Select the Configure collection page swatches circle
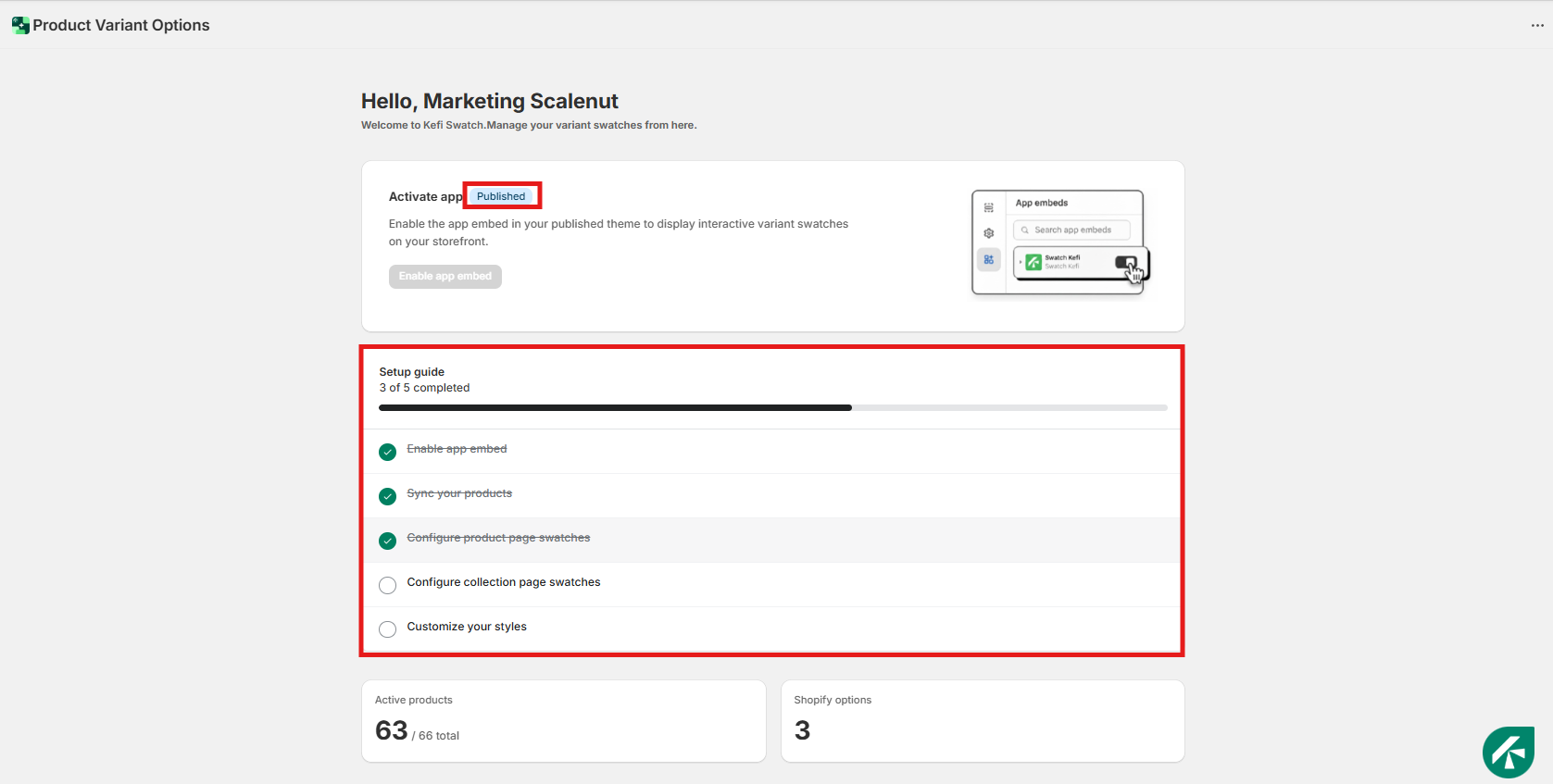 pyautogui.click(x=388, y=585)
